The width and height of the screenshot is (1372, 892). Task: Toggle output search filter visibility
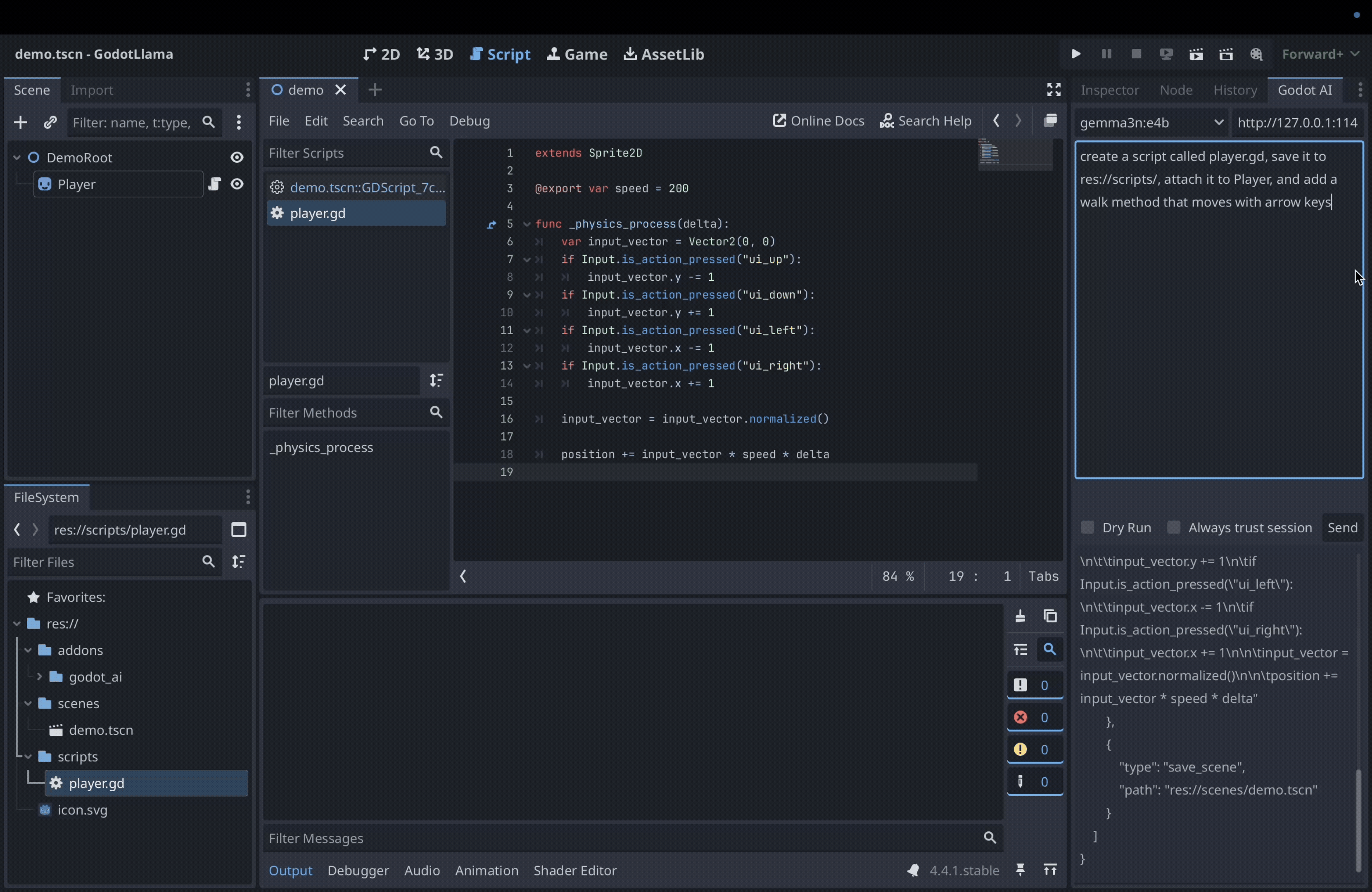pos(1050,650)
